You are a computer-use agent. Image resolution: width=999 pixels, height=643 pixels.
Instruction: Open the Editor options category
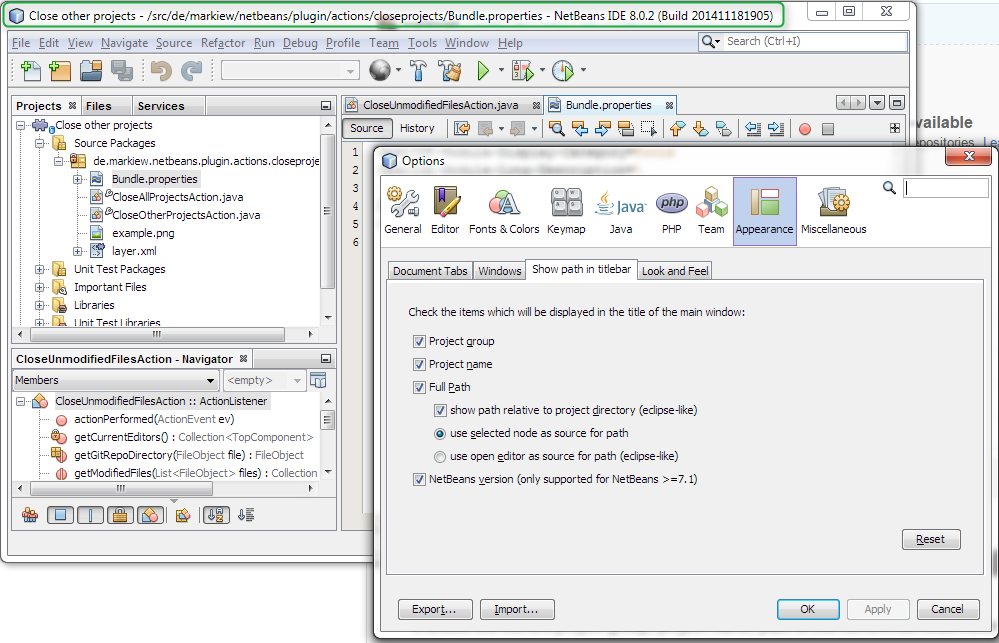(x=445, y=210)
